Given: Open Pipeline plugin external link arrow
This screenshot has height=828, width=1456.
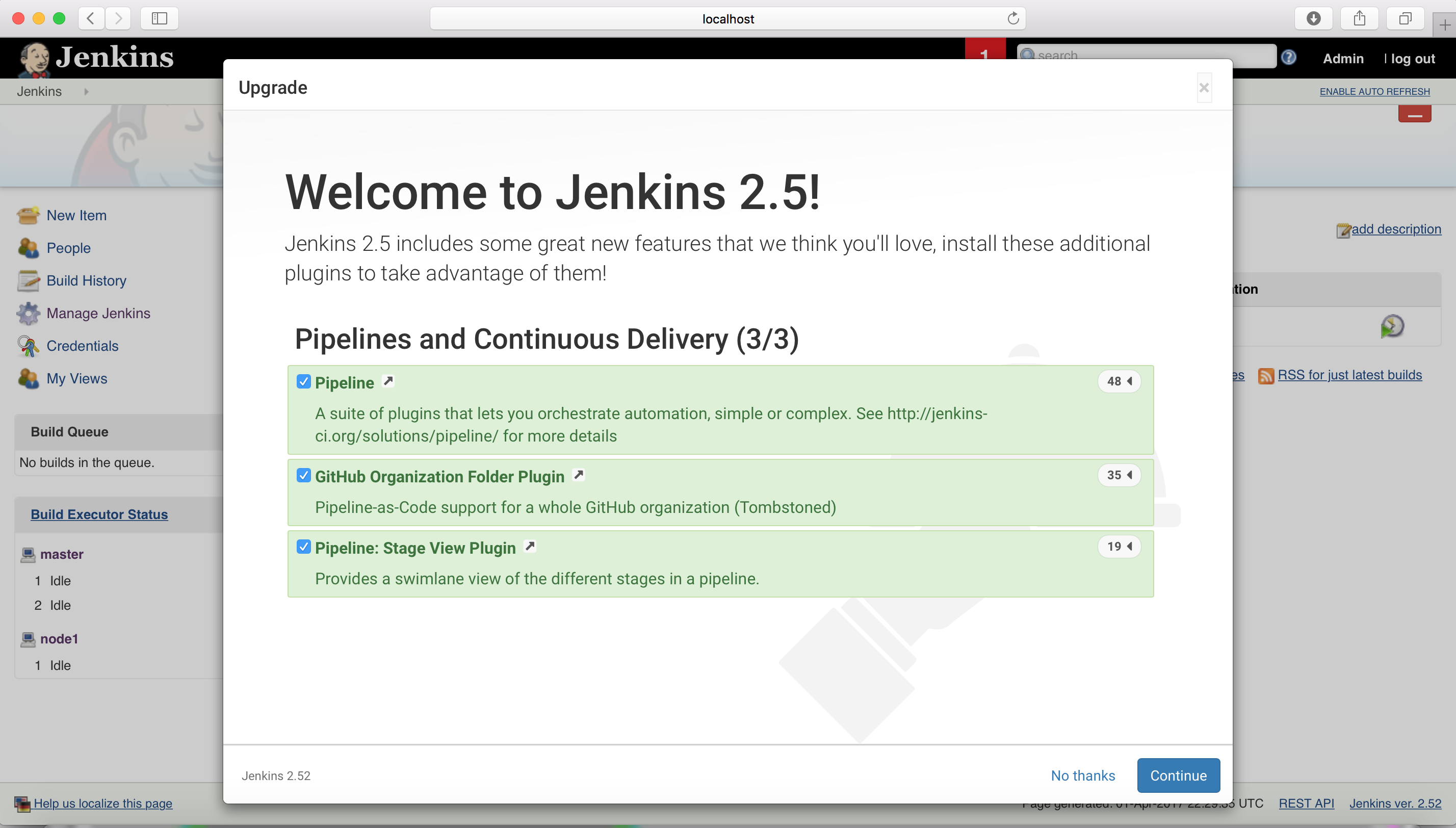Looking at the screenshot, I should point(388,381).
